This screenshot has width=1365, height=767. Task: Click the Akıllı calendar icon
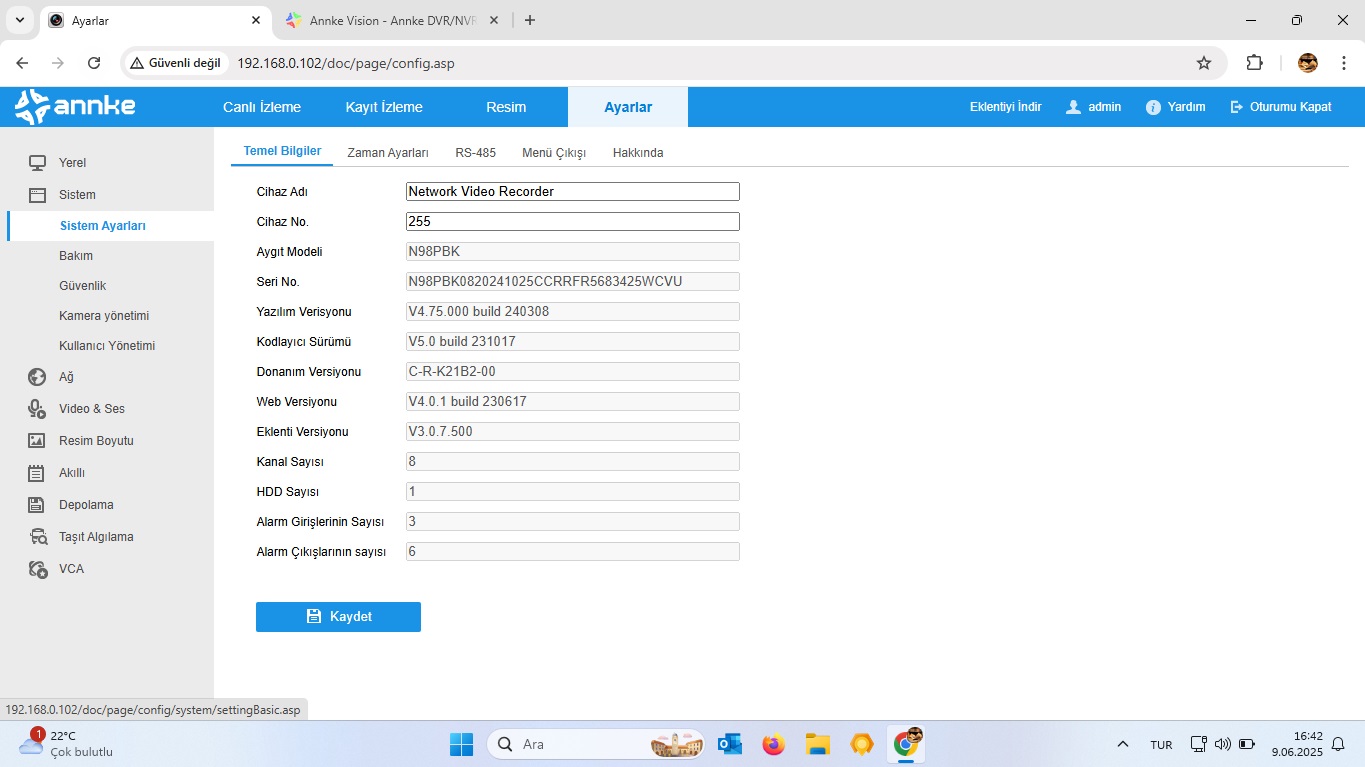37,473
